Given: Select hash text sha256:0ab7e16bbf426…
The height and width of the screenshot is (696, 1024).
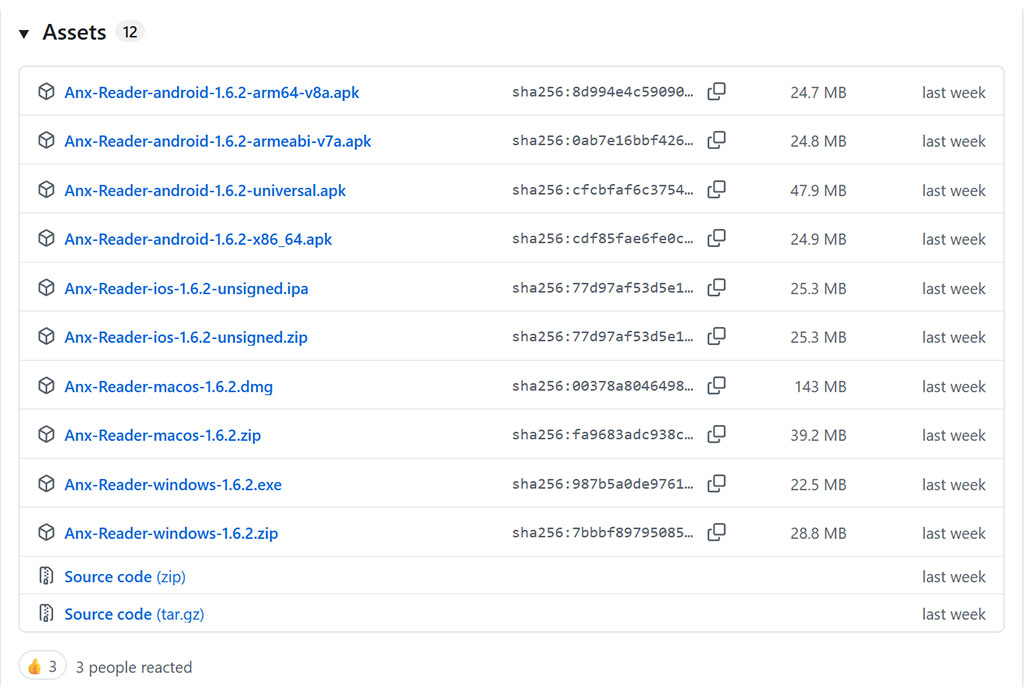Looking at the screenshot, I should tap(602, 140).
